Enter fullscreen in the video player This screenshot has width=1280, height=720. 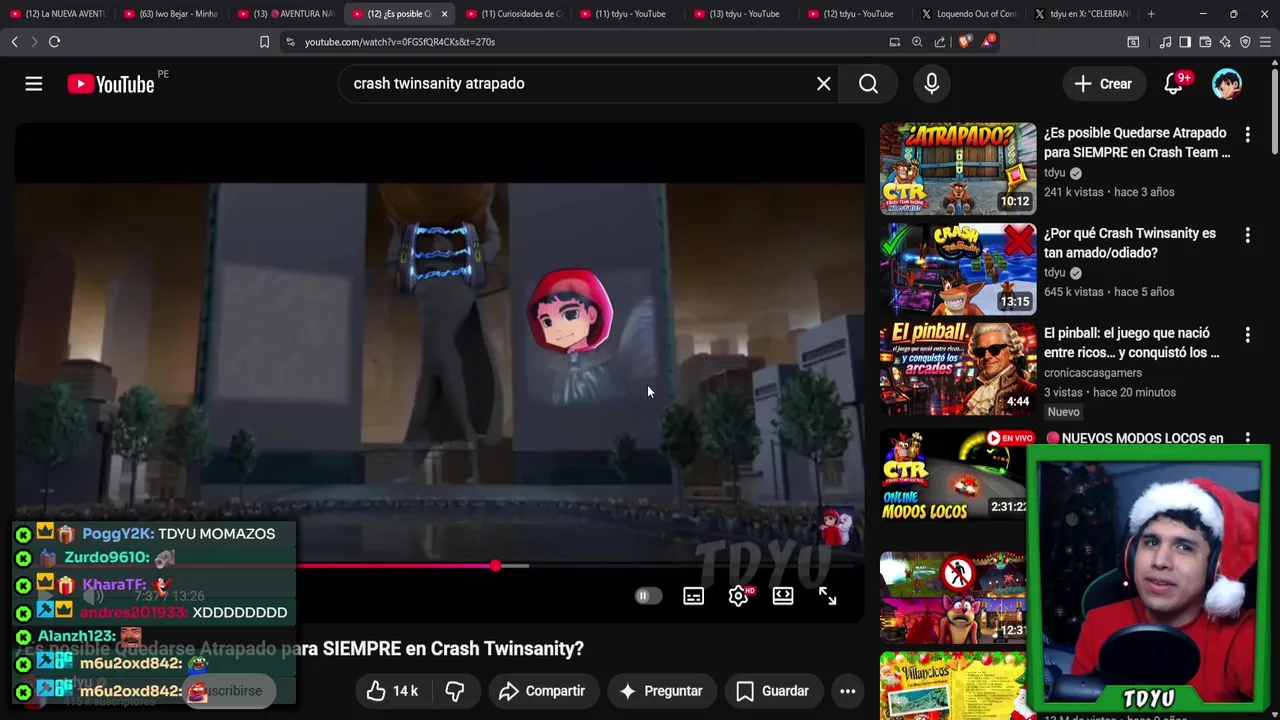click(827, 596)
